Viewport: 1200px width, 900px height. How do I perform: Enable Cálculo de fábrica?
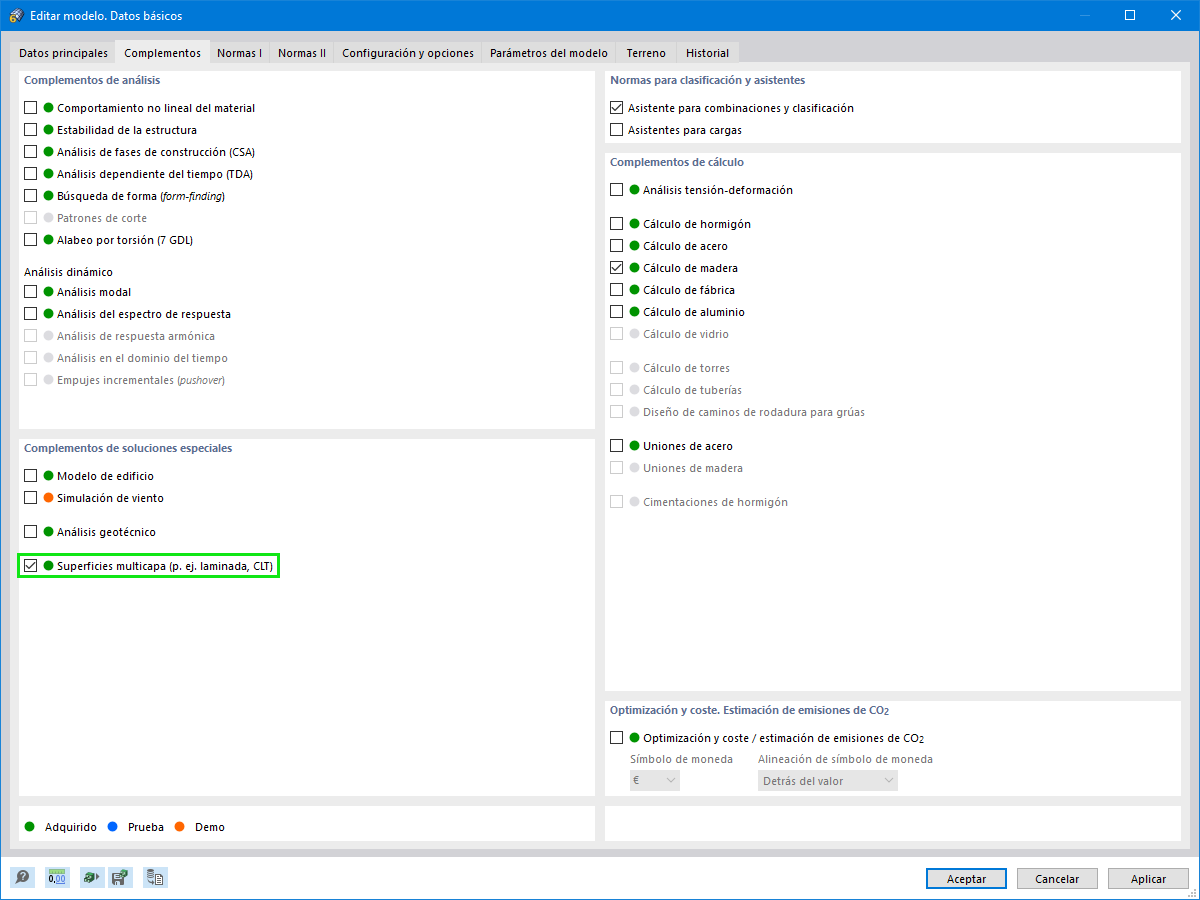pos(617,290)
